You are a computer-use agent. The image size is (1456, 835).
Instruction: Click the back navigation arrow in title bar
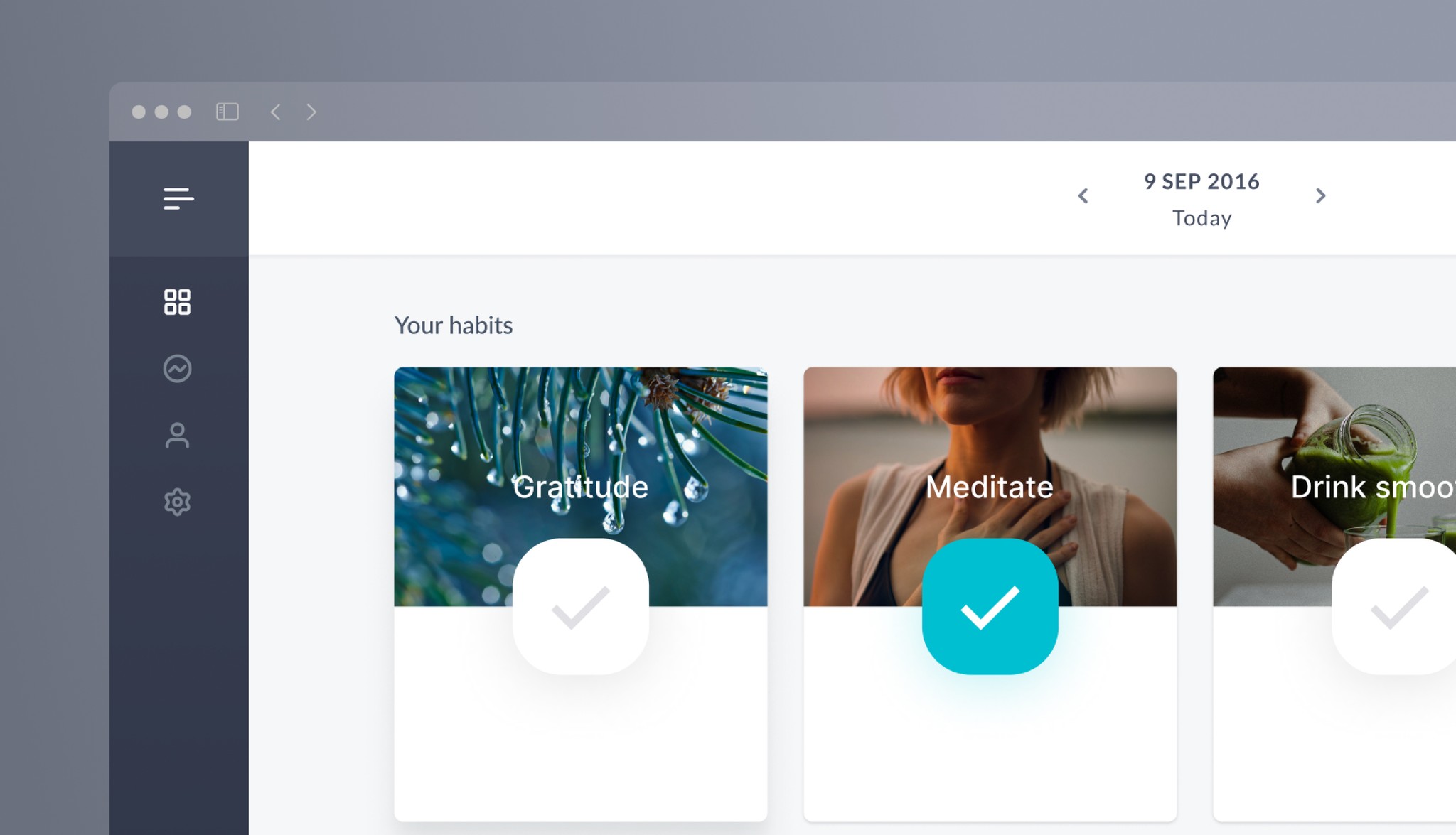[275, 112]
